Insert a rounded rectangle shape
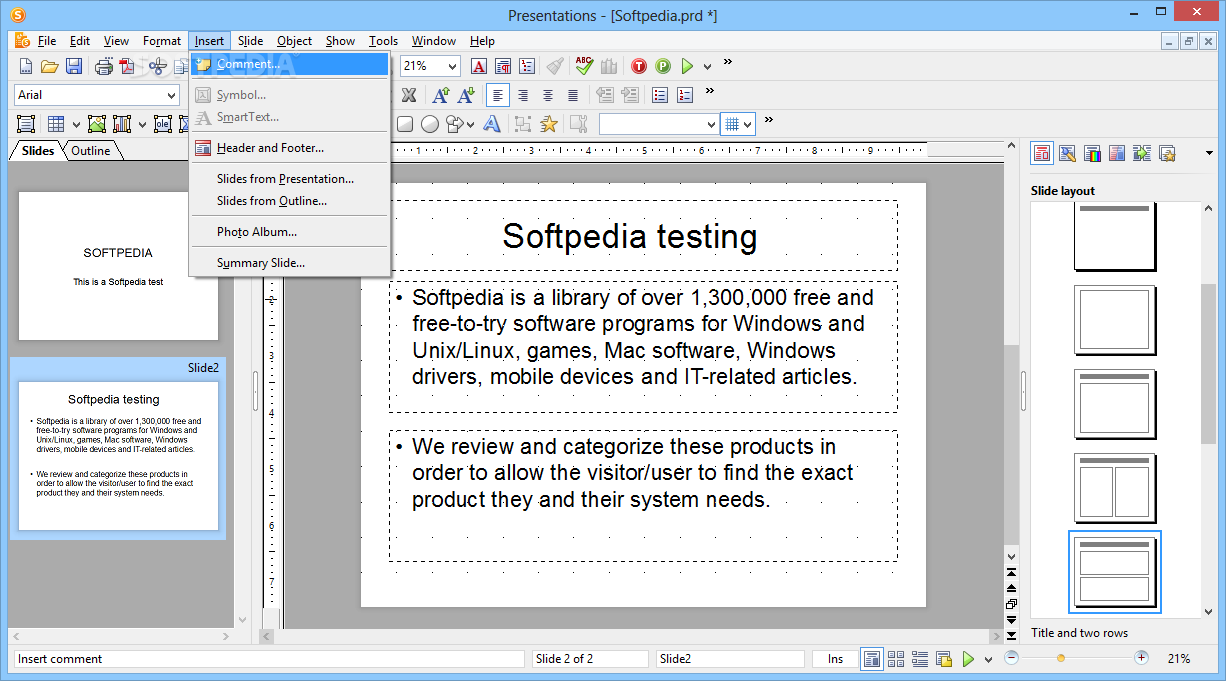The height and width of the screenshot is (681, 1226). (x=405, y=124)
